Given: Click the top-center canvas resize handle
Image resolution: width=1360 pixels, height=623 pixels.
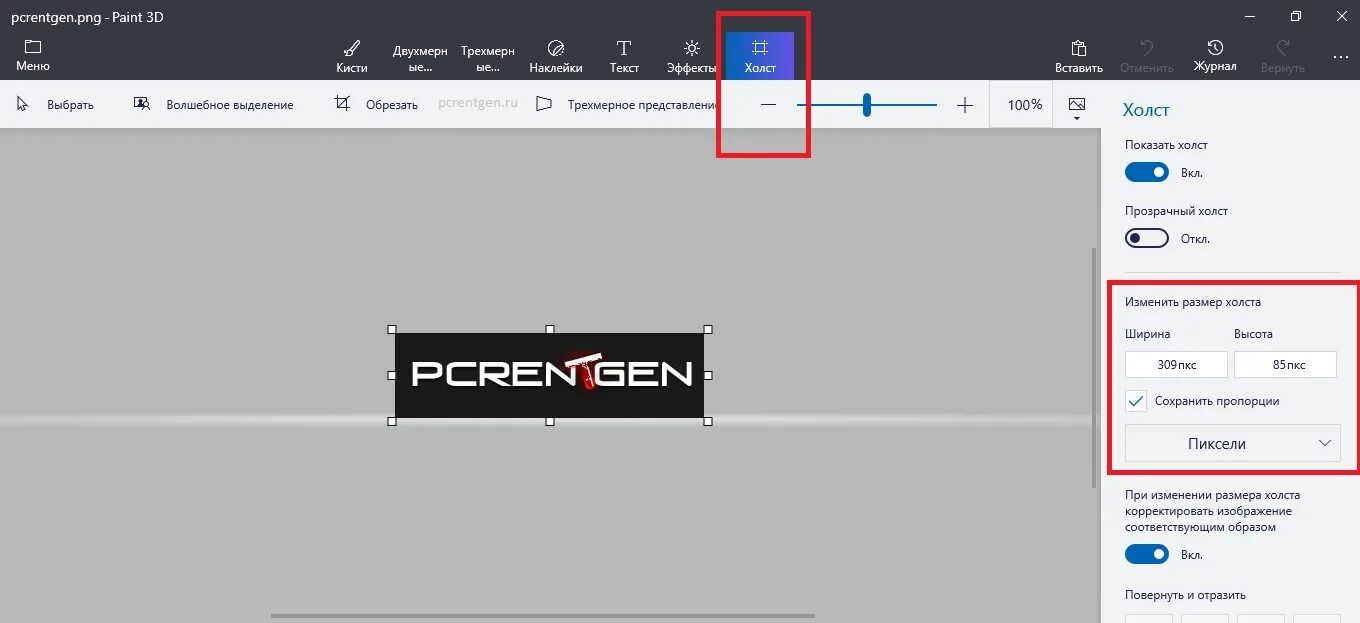Looking at the screenshot, I should pyautogui.click(x=550, y=329).
